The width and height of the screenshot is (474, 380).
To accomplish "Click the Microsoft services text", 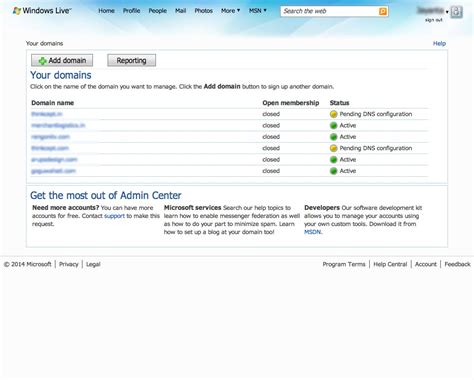I will (192, 208).
